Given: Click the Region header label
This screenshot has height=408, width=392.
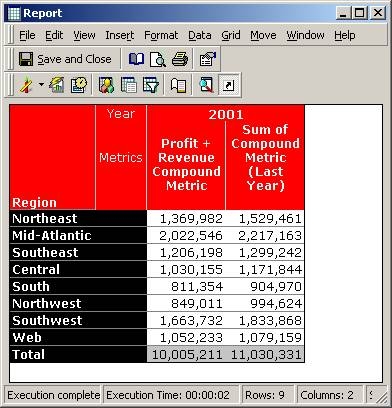Looking at the screenshot, I should pyautogui.click(x=34, y=202).
